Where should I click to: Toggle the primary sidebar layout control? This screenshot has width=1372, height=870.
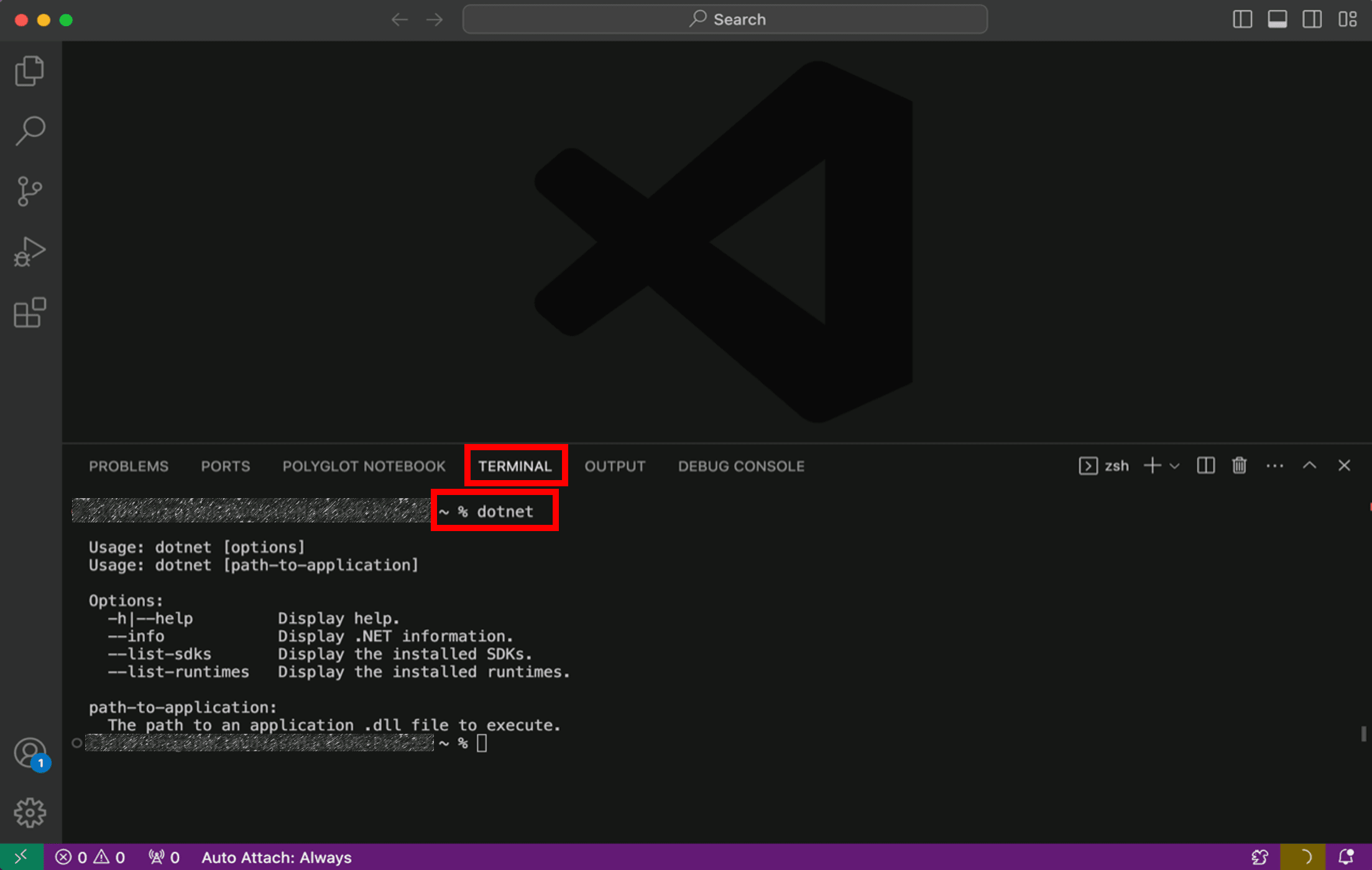pyautogui.click(x=1241, y=19)
